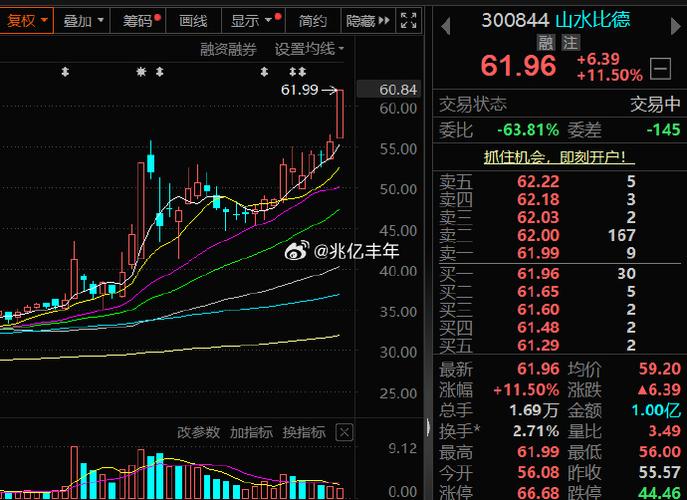The width and height of the screenshot is (687, 500).
Task: Click the fullscreen expand chart icon
Action: 408,20
